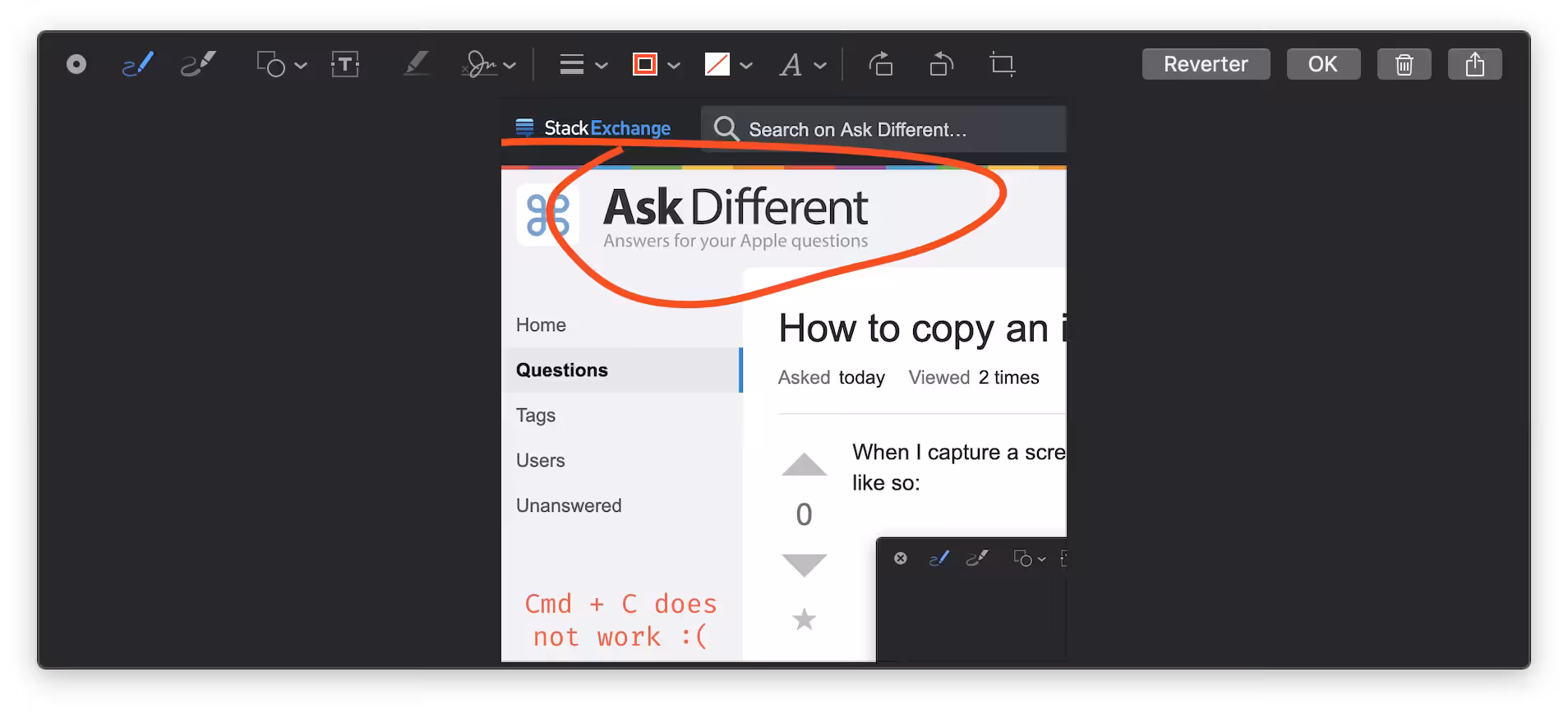This screenshot has width=1568, height=713.
Task: Click the close markup circle button
Action: tap(76, 64)
